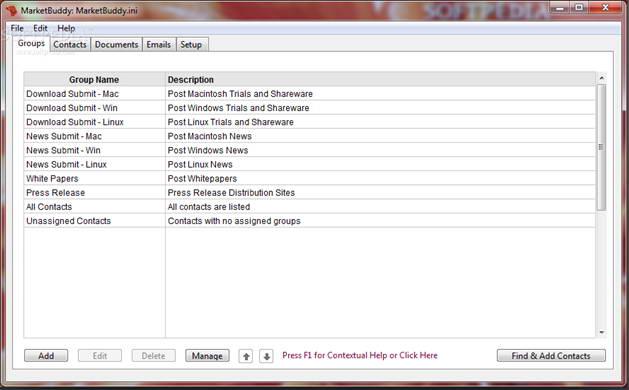Close the MarketBuddy window

[605, 8]
